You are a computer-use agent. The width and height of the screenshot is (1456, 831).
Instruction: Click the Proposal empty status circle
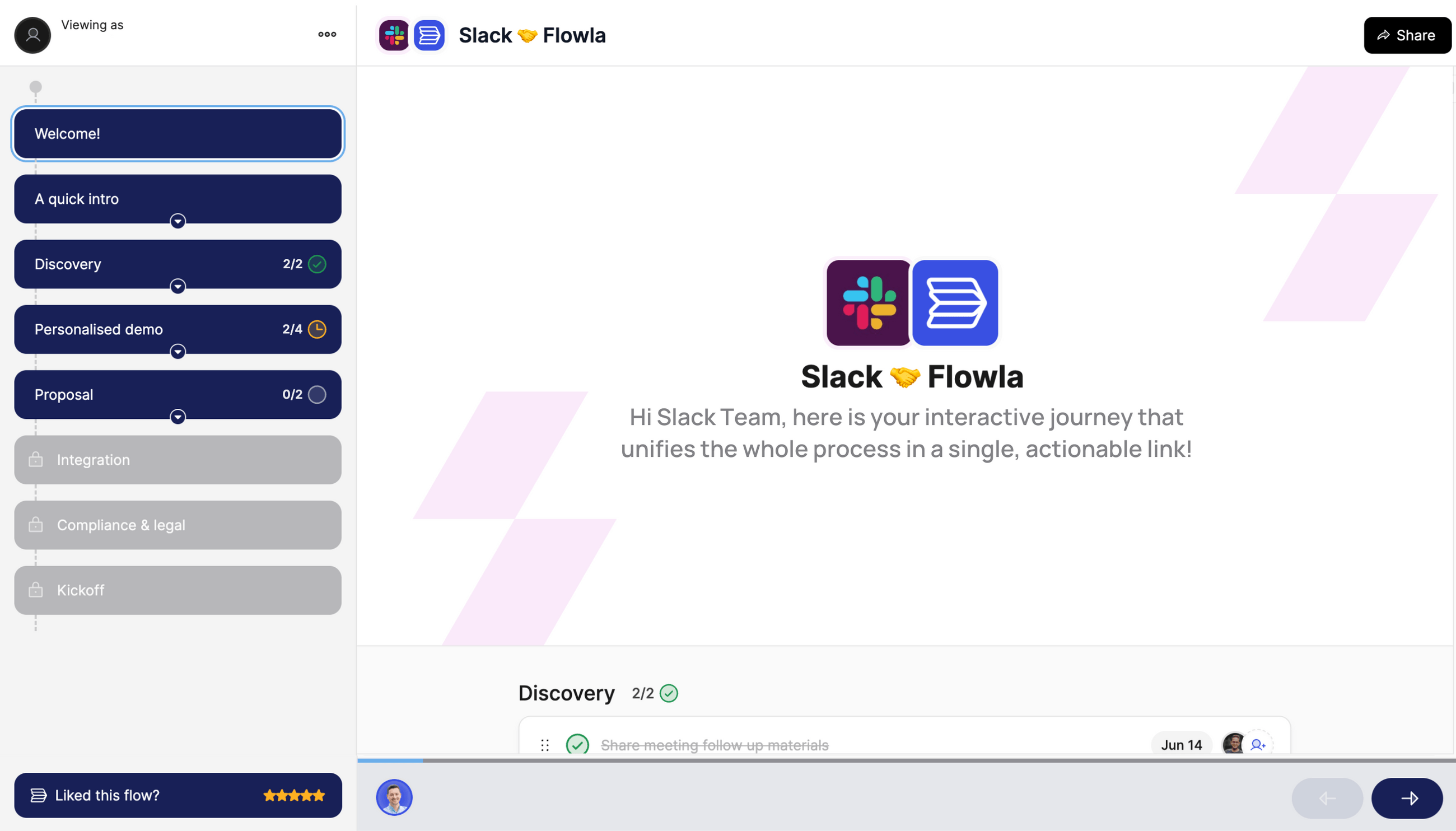[317, 394]
